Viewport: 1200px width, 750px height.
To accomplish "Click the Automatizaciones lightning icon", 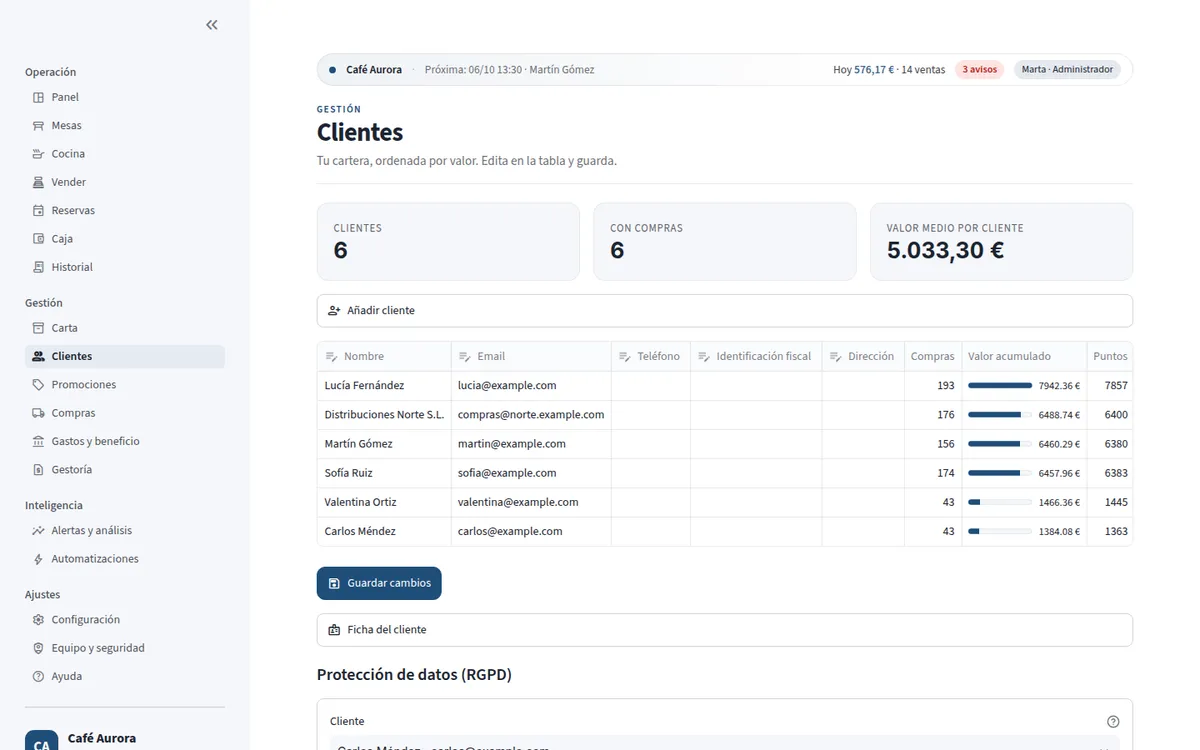I will (x=38, y=559).
